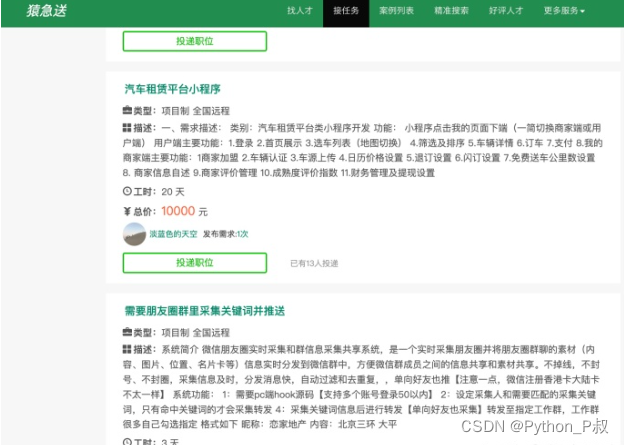The width and height of the screenshot is (624, 445).
Task: Click the topmost 投递职位 button
Action: click(x=195, y=41)
